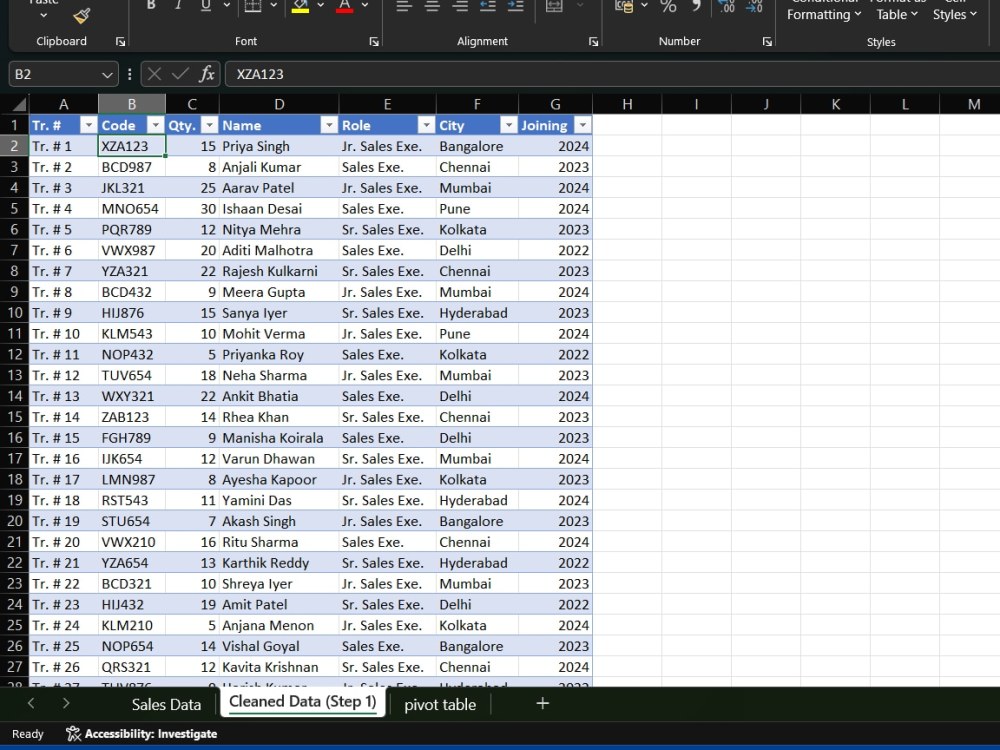Open the Cell Styles gallery
1000x750 pixels.
click(x=955, y=10)
